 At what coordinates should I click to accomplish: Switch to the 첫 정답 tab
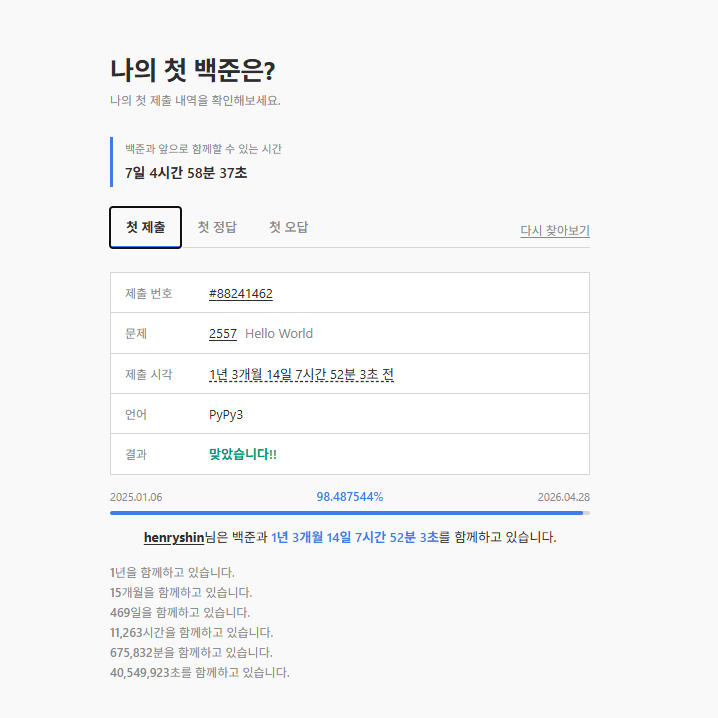coord(217,227)
